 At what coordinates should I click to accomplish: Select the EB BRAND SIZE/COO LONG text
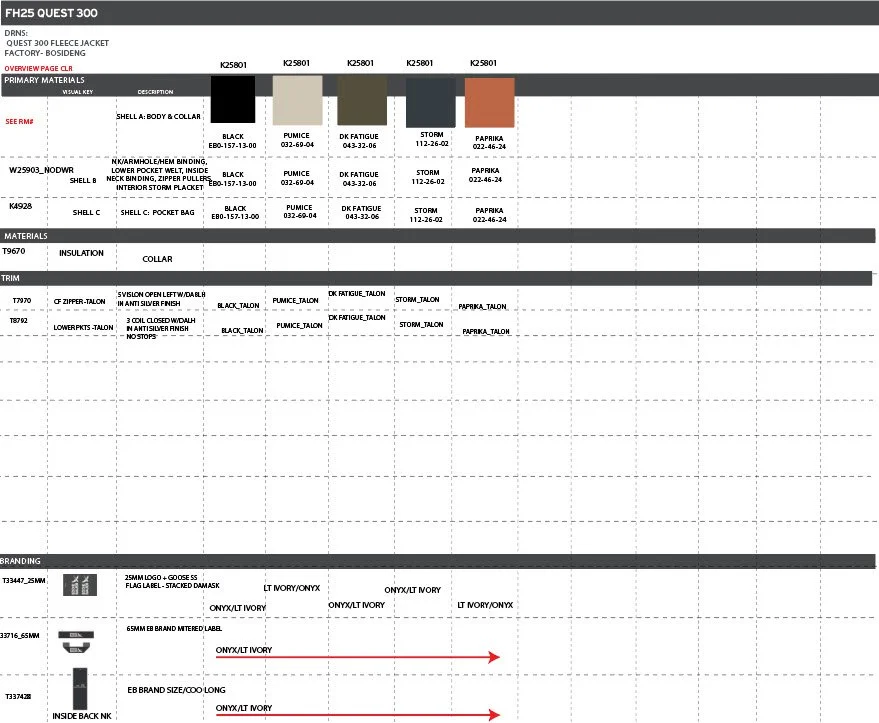(x=177, y=690)
